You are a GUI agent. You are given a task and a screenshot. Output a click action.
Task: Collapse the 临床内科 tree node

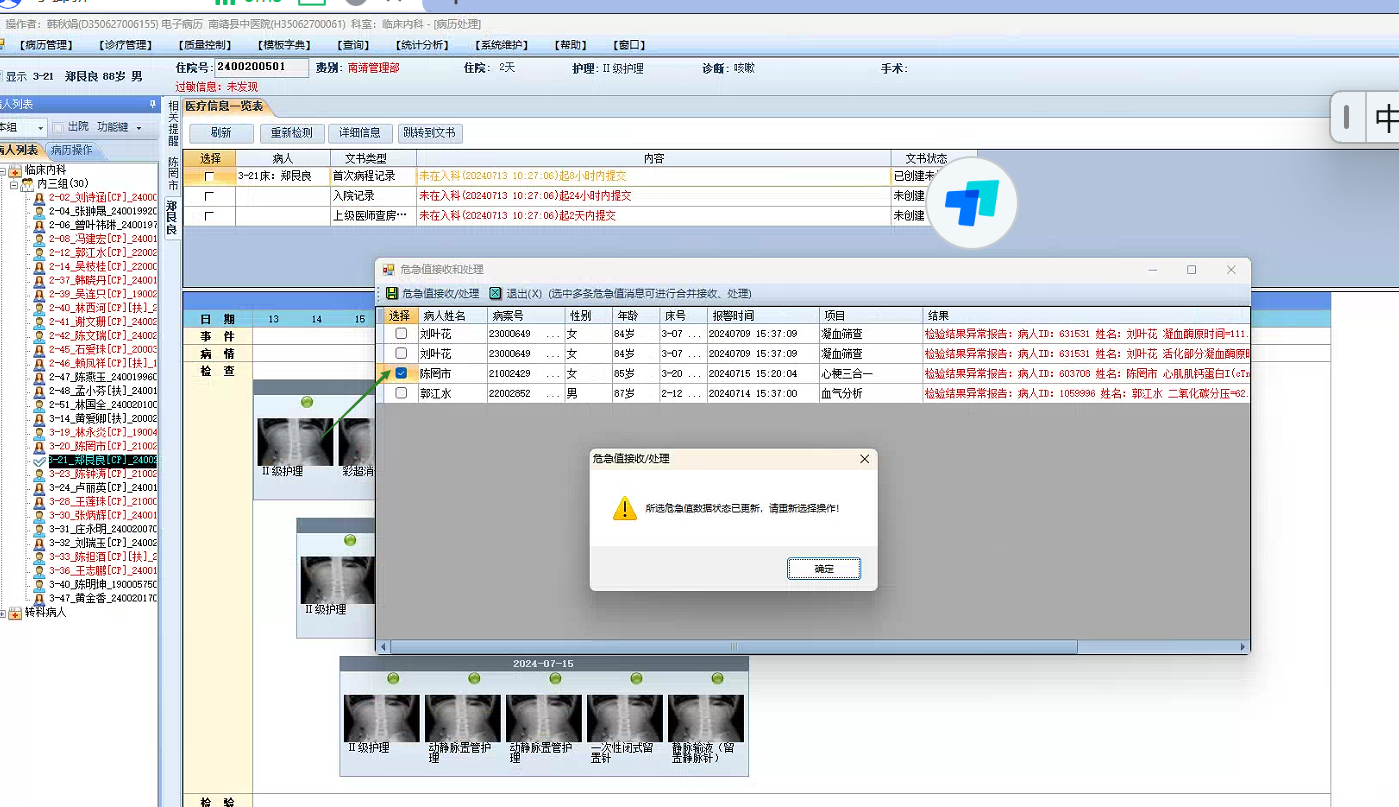[3, 171]
